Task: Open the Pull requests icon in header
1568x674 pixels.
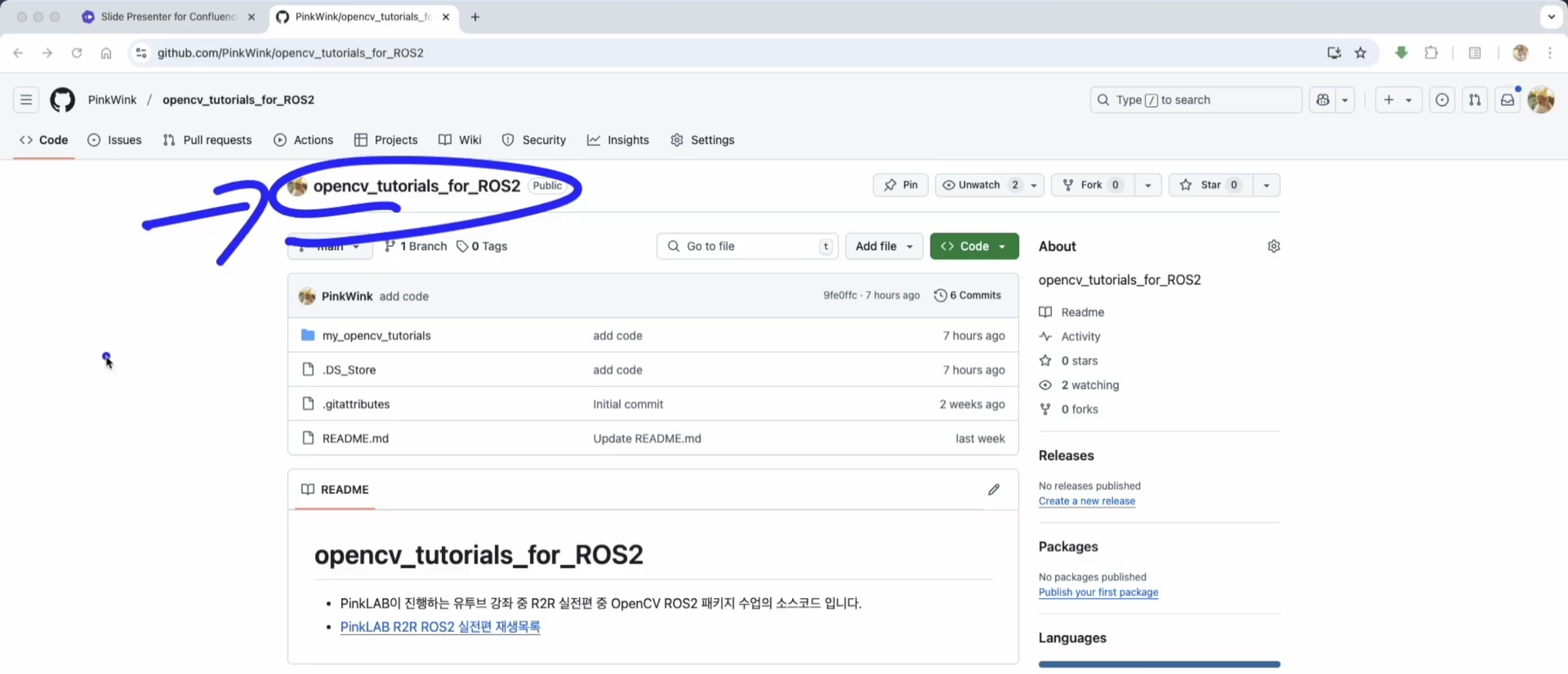Action: point(1475,100)
